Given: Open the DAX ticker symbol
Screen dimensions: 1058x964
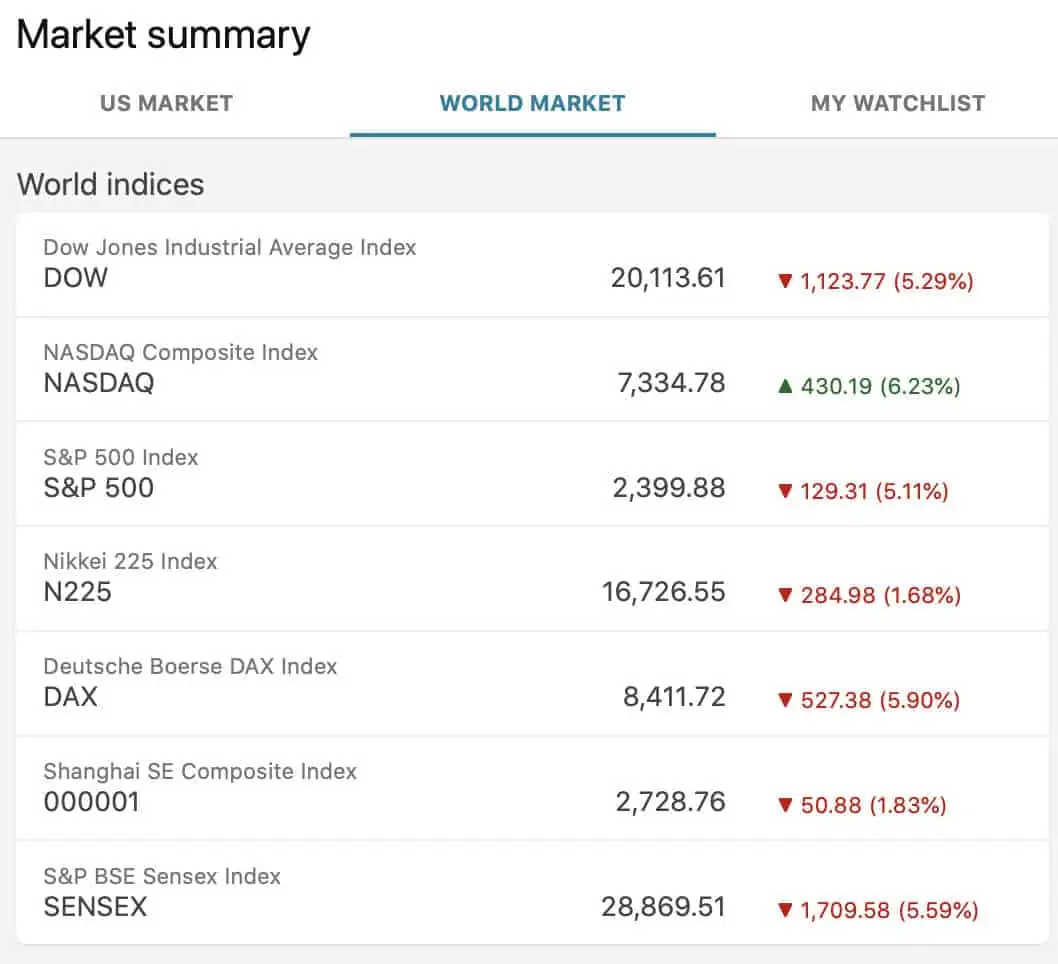Looking at the screenshot, I should pos(71,697).
